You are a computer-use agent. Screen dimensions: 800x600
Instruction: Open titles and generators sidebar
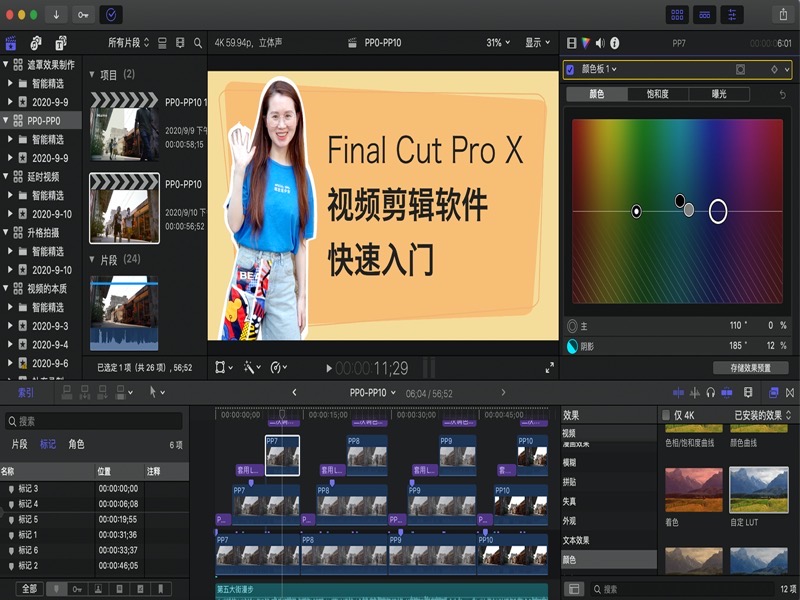click(60, 43)
